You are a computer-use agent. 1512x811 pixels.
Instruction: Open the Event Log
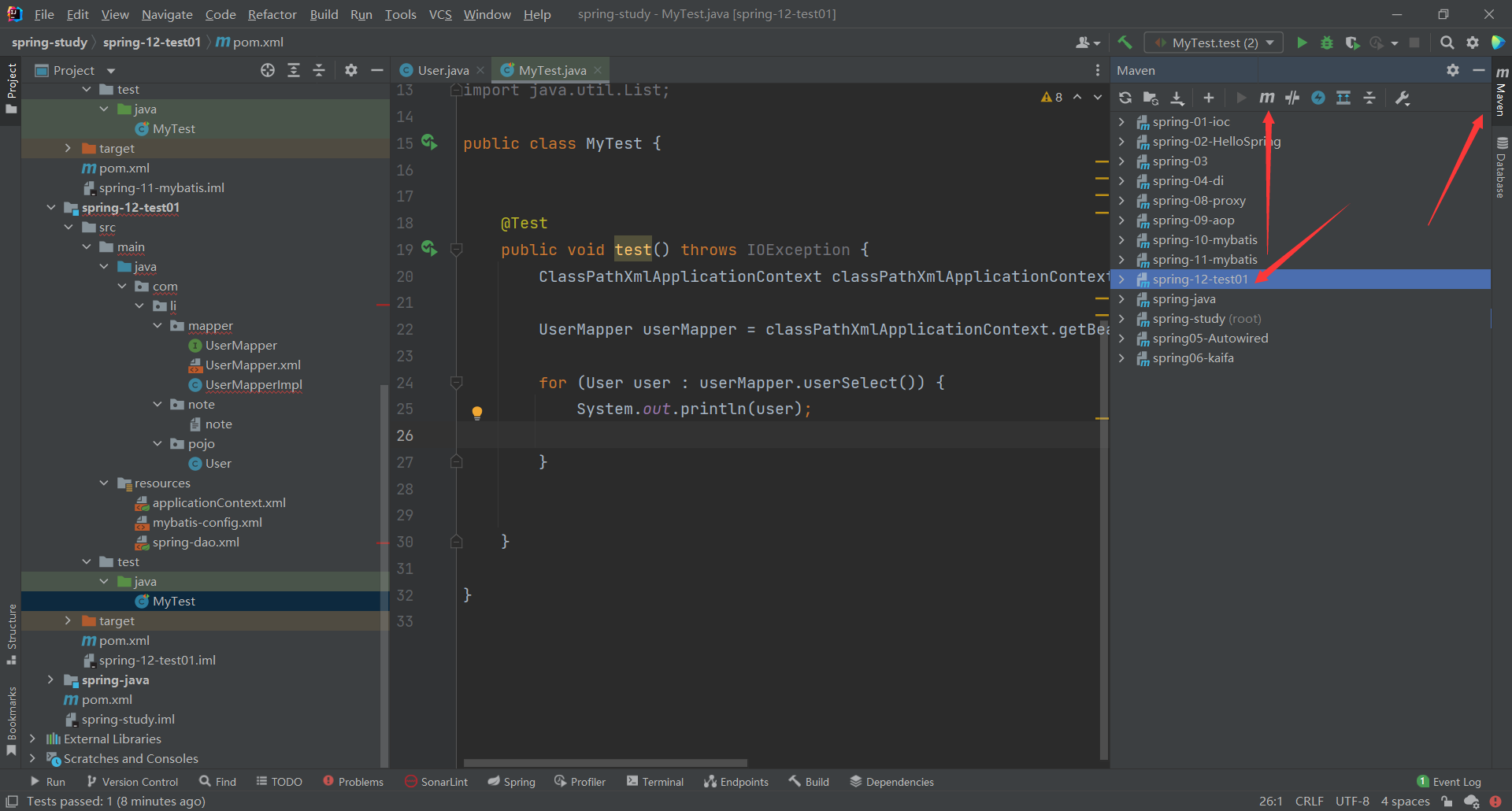(1456, 781)
